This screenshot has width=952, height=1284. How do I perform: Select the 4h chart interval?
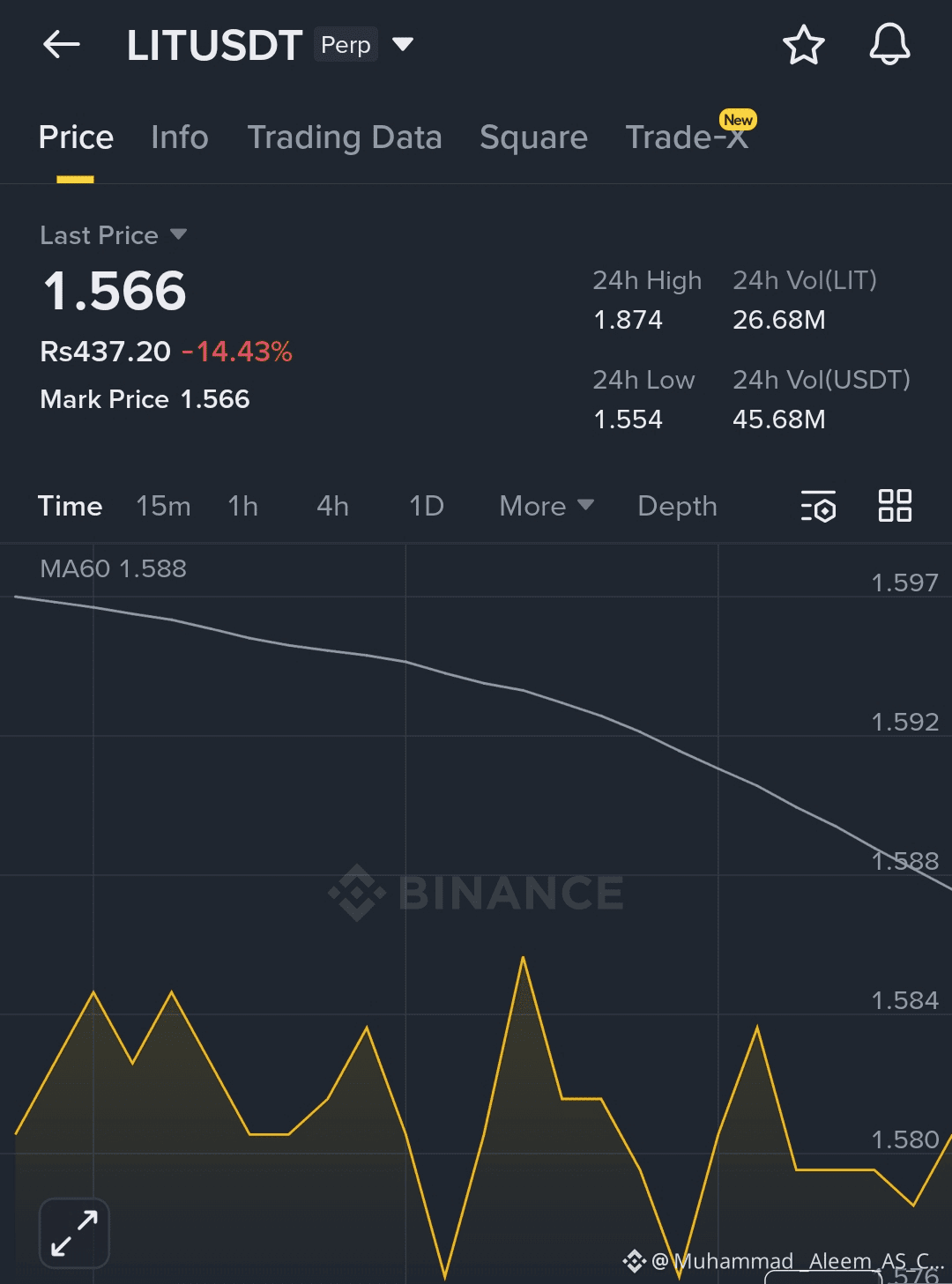333,506
